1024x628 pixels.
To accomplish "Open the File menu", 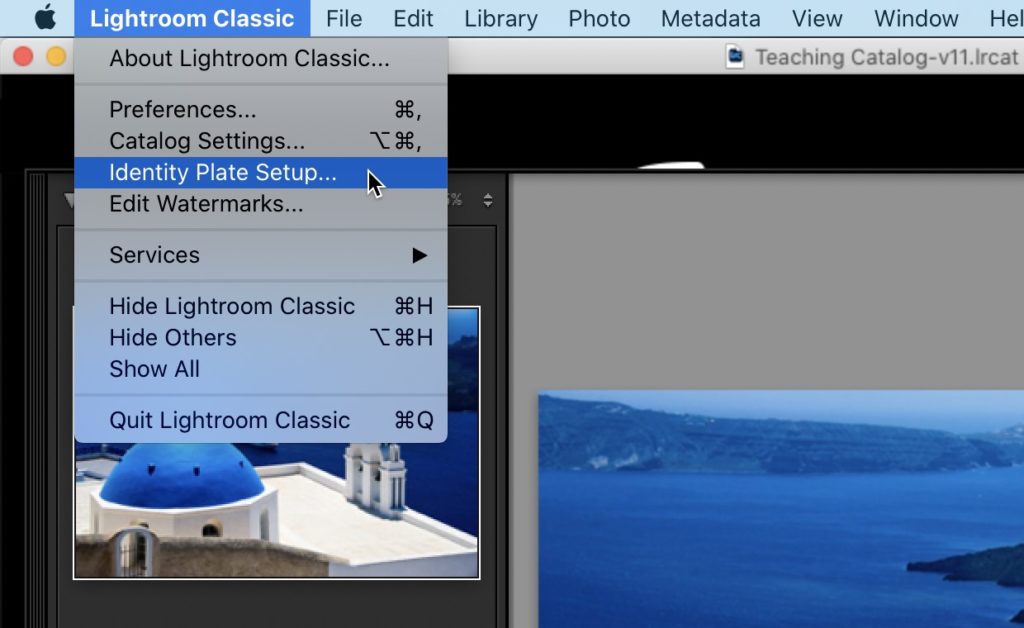I will (344, 18).
